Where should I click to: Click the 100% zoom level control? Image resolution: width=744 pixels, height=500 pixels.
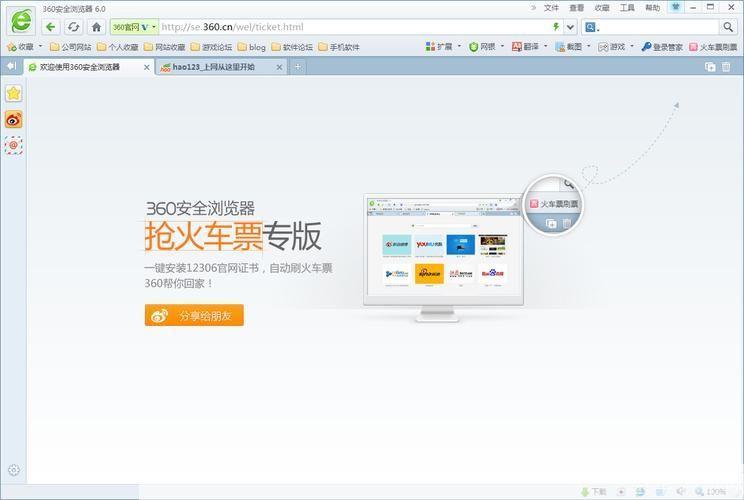coord(710,491)
